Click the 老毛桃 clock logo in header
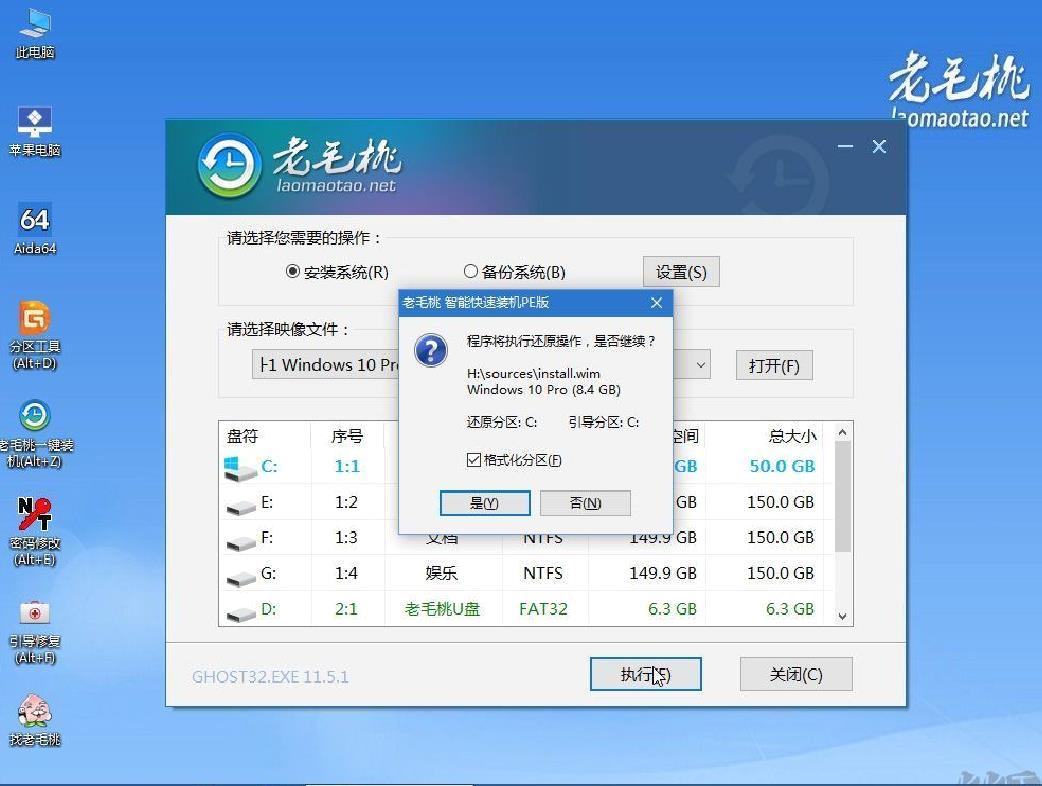The image size is (1042, 786). pyautogui.click(x=229, y=165)
